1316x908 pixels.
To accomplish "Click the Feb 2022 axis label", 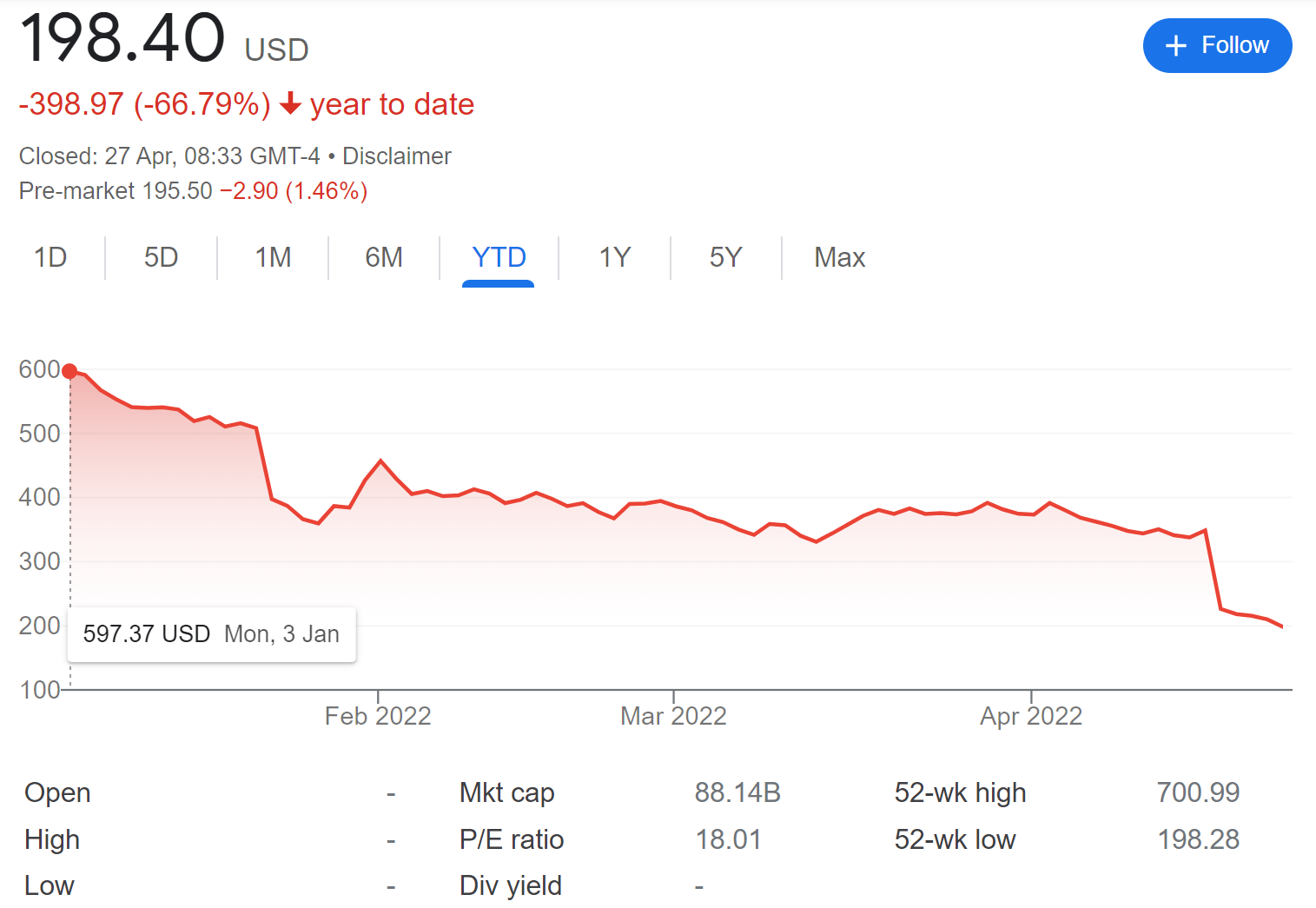I will (x=378, y=716).
